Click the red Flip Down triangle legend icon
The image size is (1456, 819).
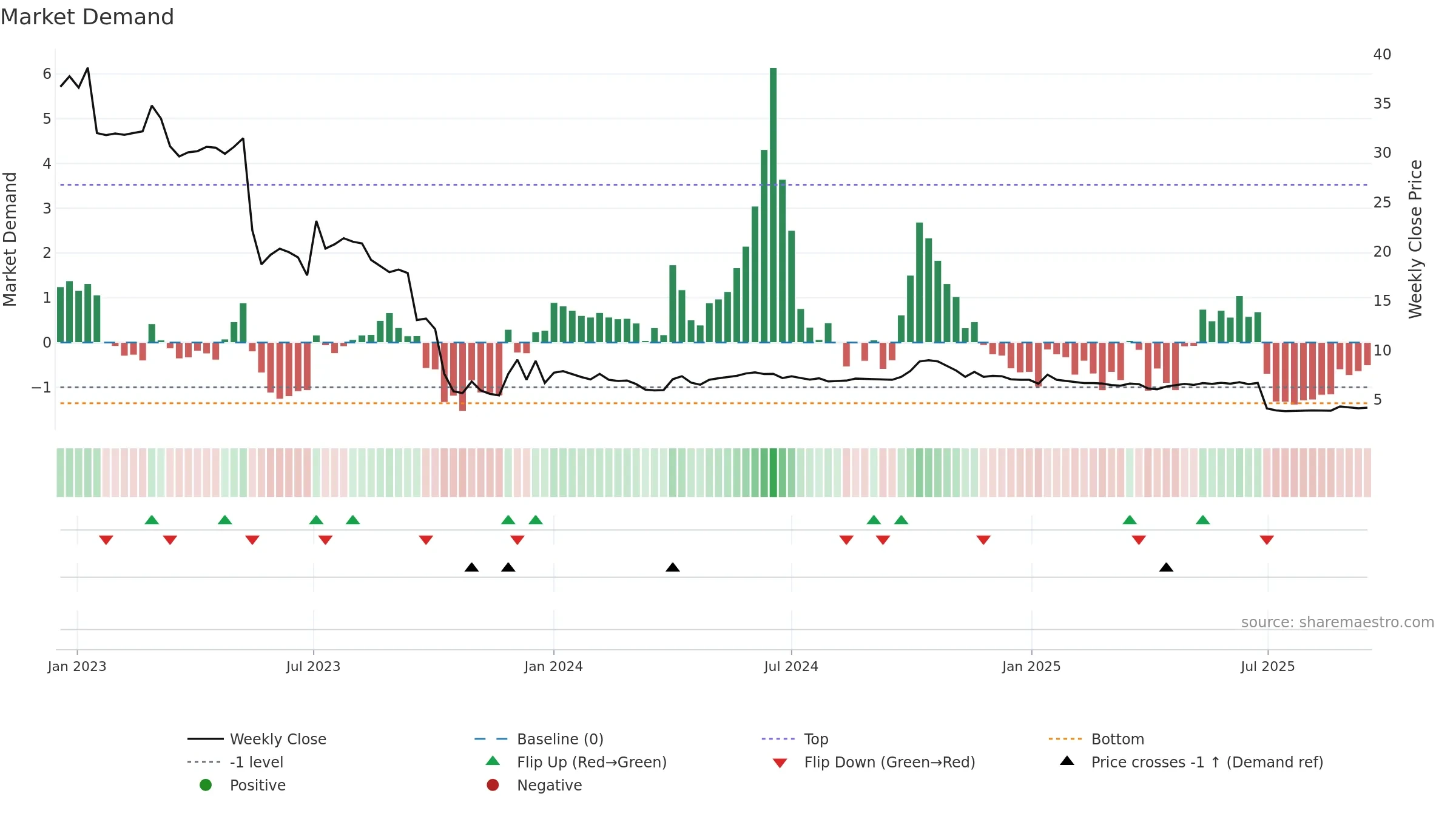pos(780,763)
